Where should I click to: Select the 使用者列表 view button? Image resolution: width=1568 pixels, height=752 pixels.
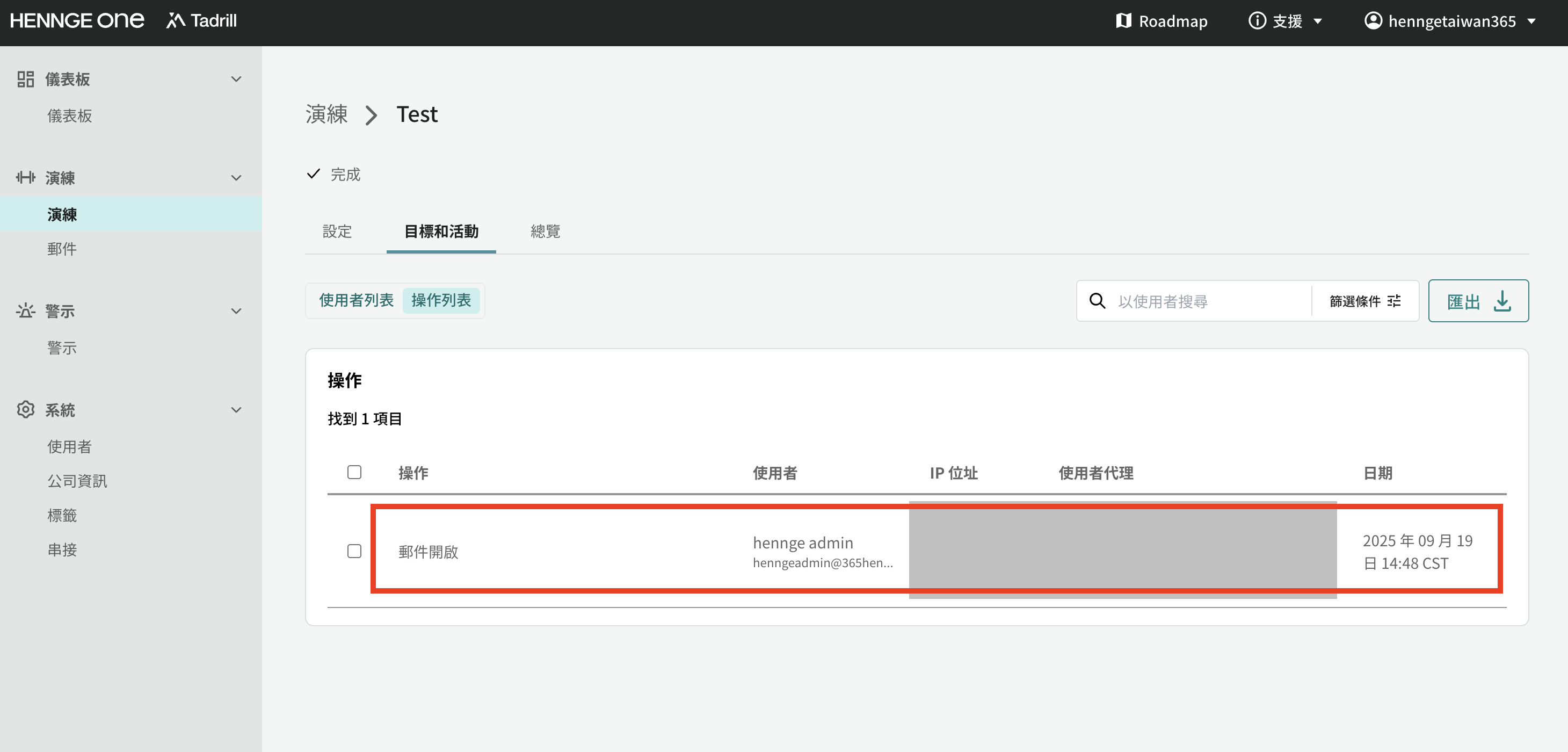point(356,300)
